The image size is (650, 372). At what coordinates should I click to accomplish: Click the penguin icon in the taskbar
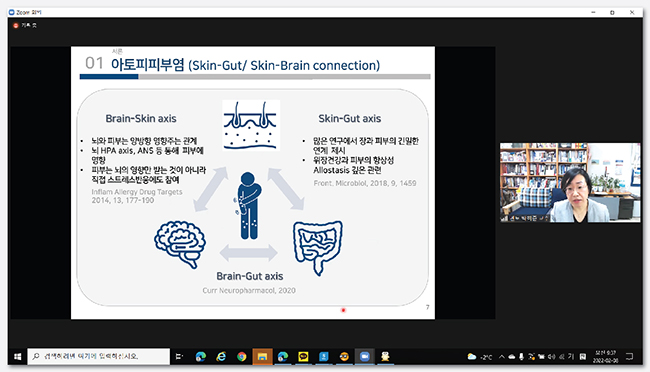(385, 357)
